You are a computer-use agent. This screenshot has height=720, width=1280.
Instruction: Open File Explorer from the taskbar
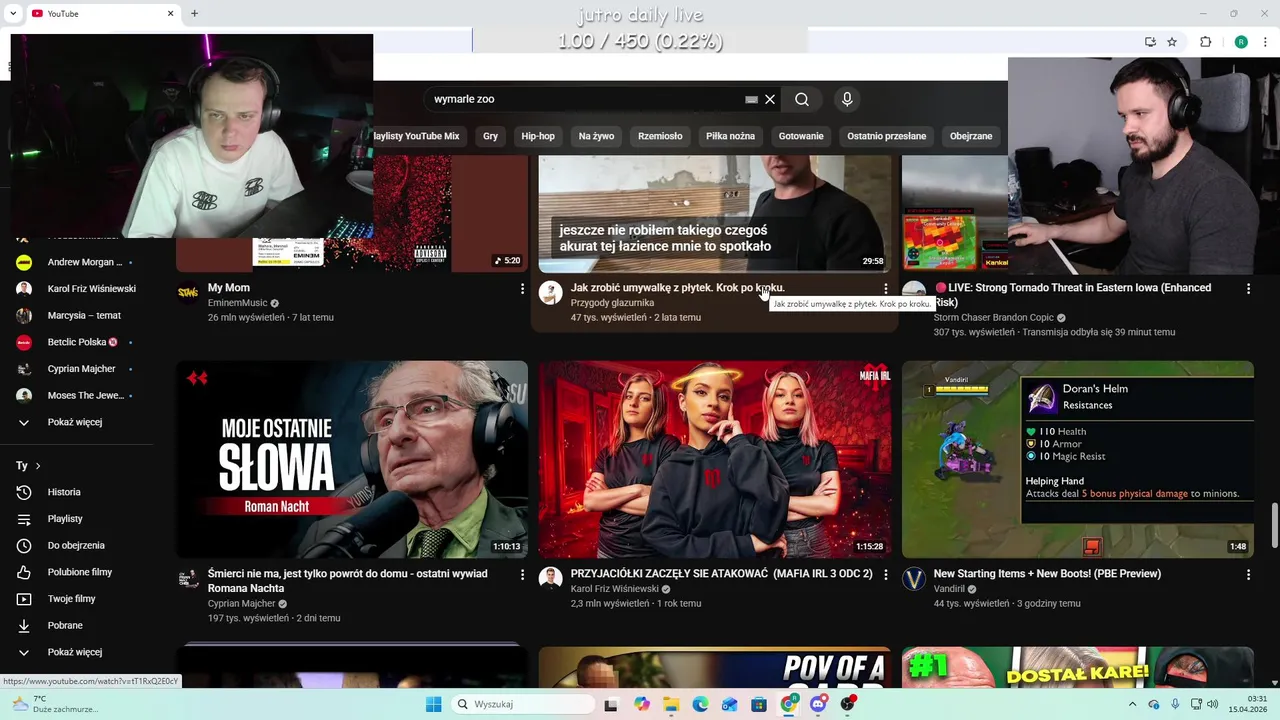click(671, 704)
